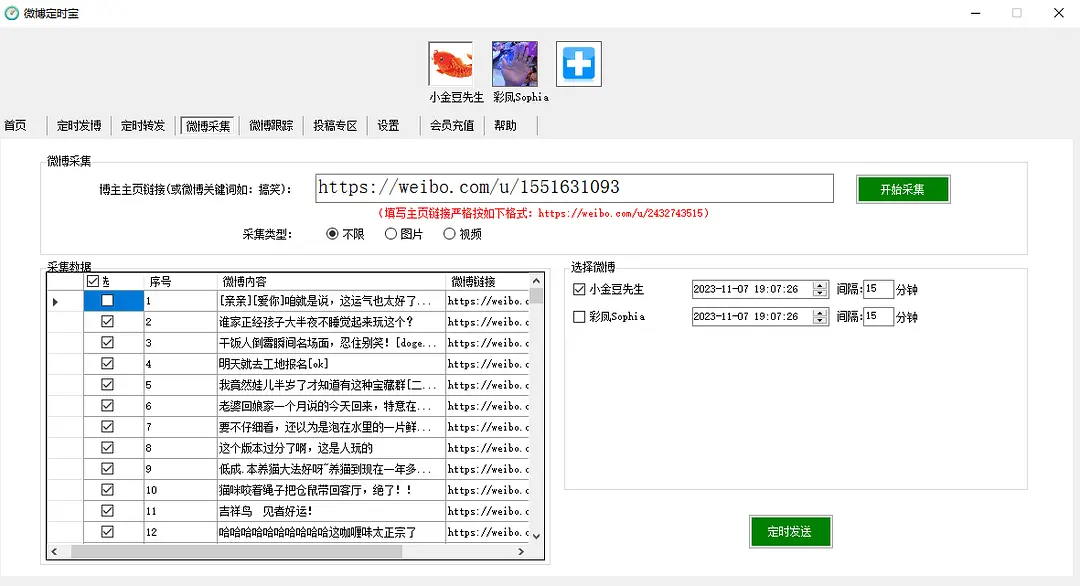Go to the 投稿专区 tab
1080x586 pixels.
(335, 125)
